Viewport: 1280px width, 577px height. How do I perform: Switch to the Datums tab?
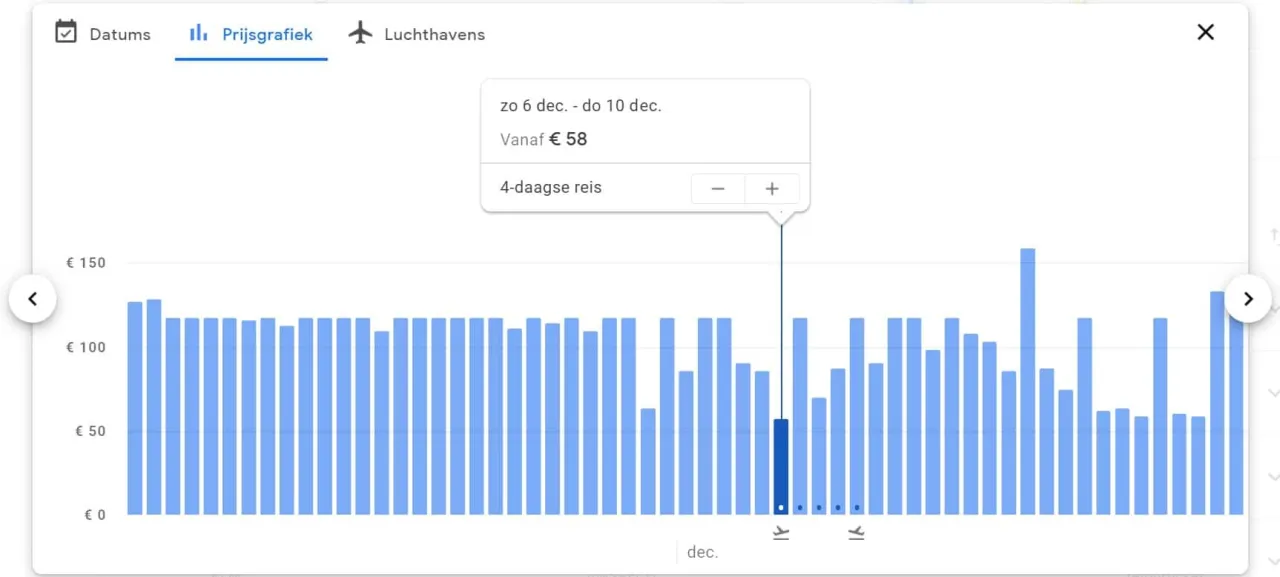tap(120, 34)
